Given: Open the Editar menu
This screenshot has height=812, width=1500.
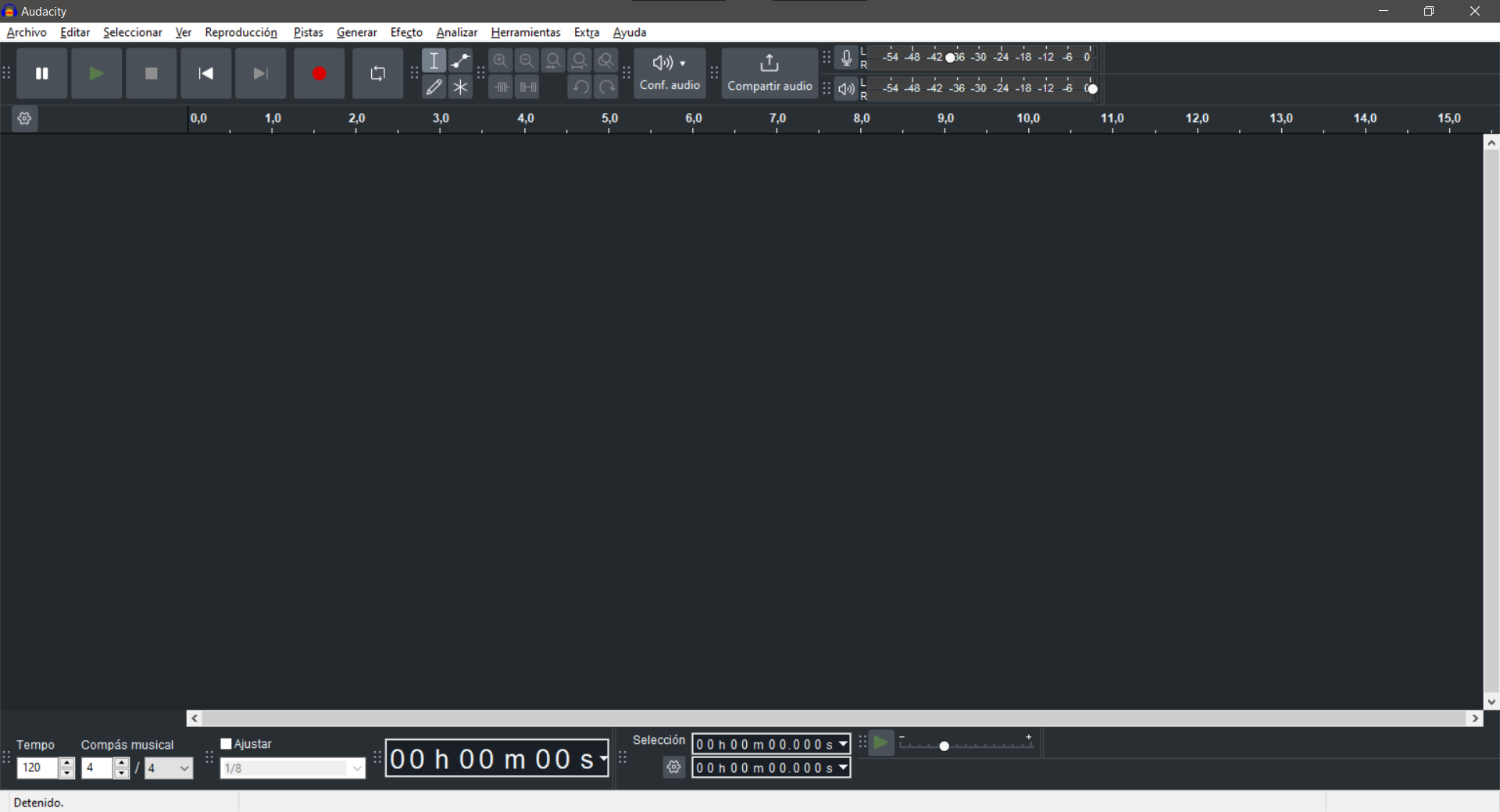Looking at the screenshot, I should coord(75,32).
